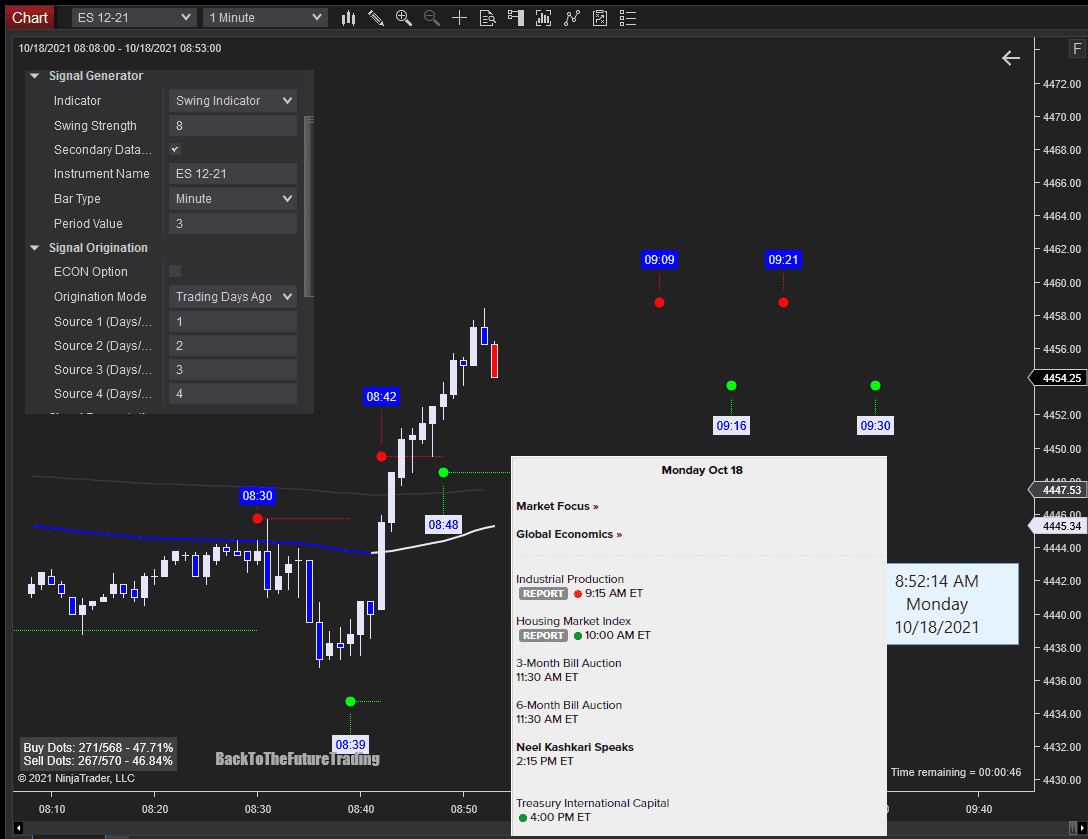1088x839 pixels.
Task: Click the Housing Market Index REPORT button
Action: (x=543, y=635)
